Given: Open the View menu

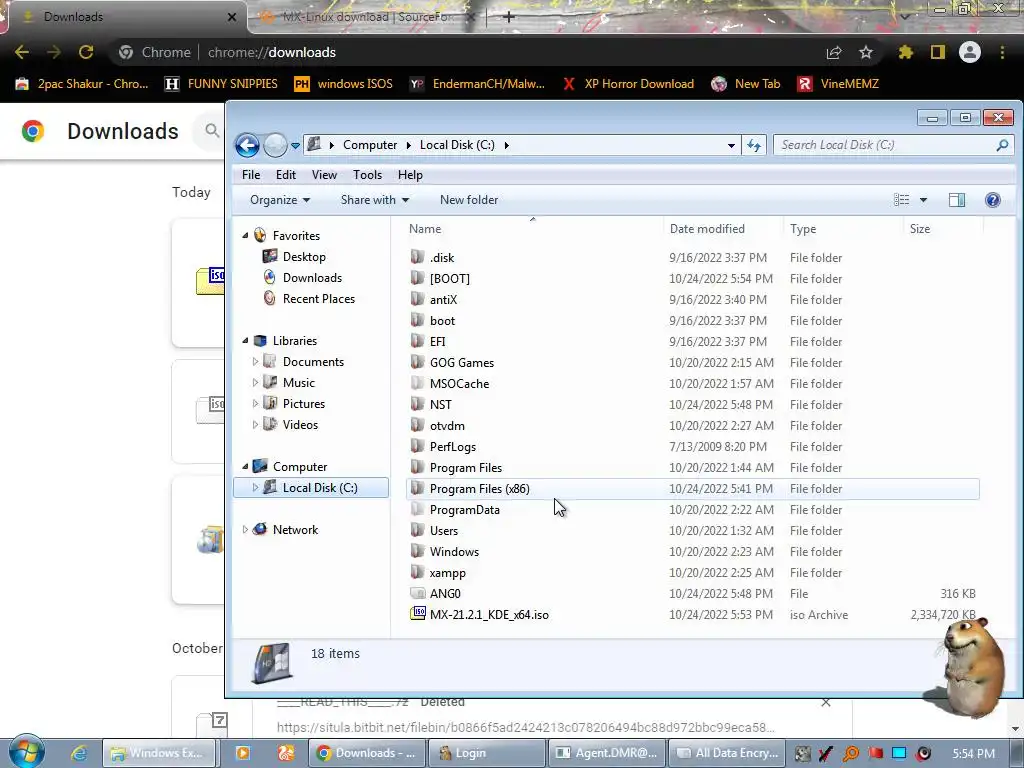Looking at the screenshot, I should coord(324,175).
